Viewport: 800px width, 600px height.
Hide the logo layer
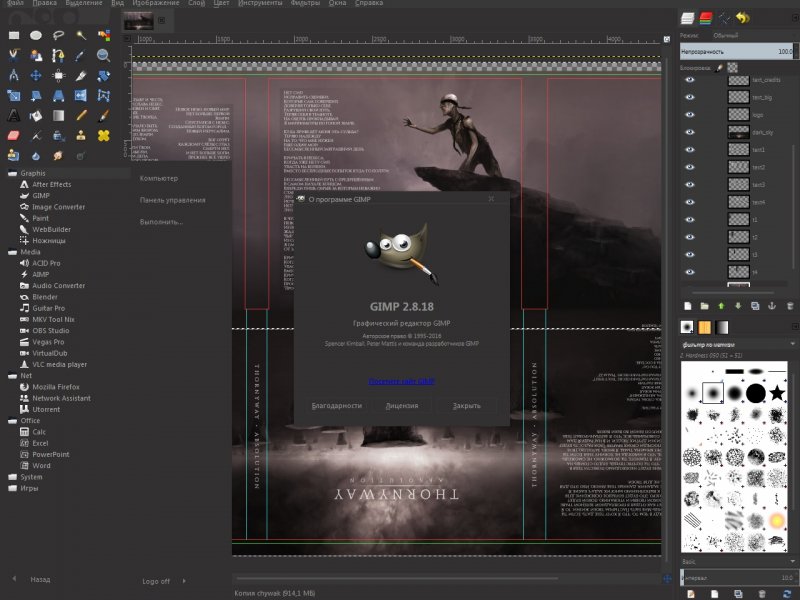coord(690,114)
